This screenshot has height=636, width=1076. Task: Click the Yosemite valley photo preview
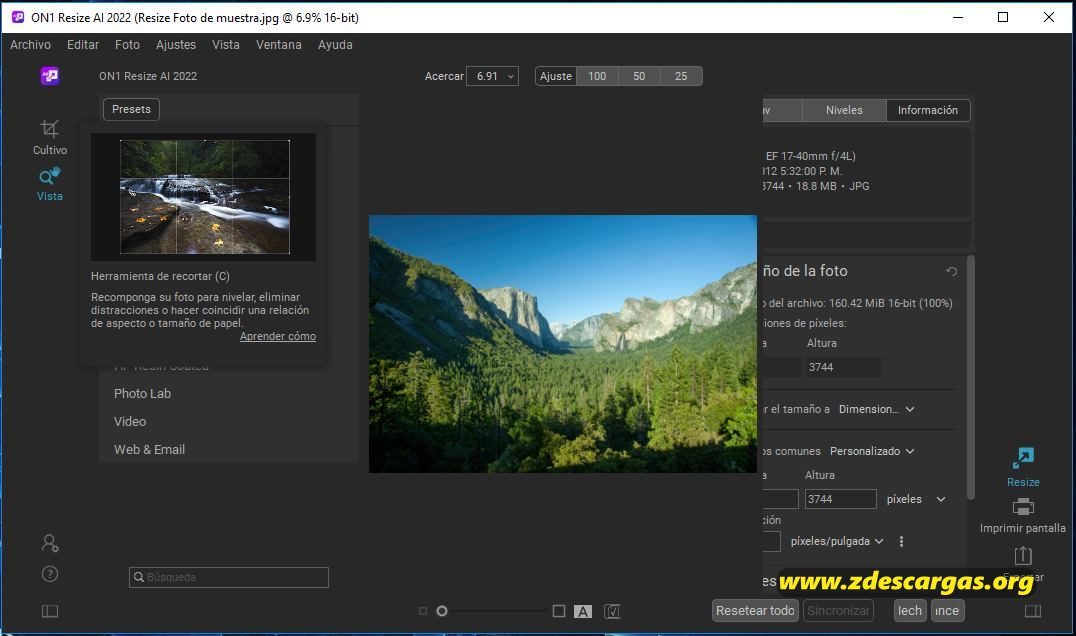point(563,344)
